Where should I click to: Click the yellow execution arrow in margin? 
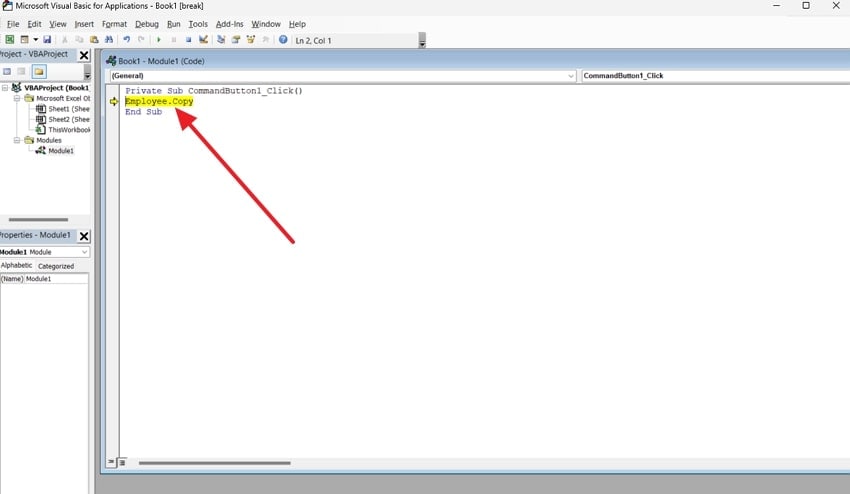(113, 101)
